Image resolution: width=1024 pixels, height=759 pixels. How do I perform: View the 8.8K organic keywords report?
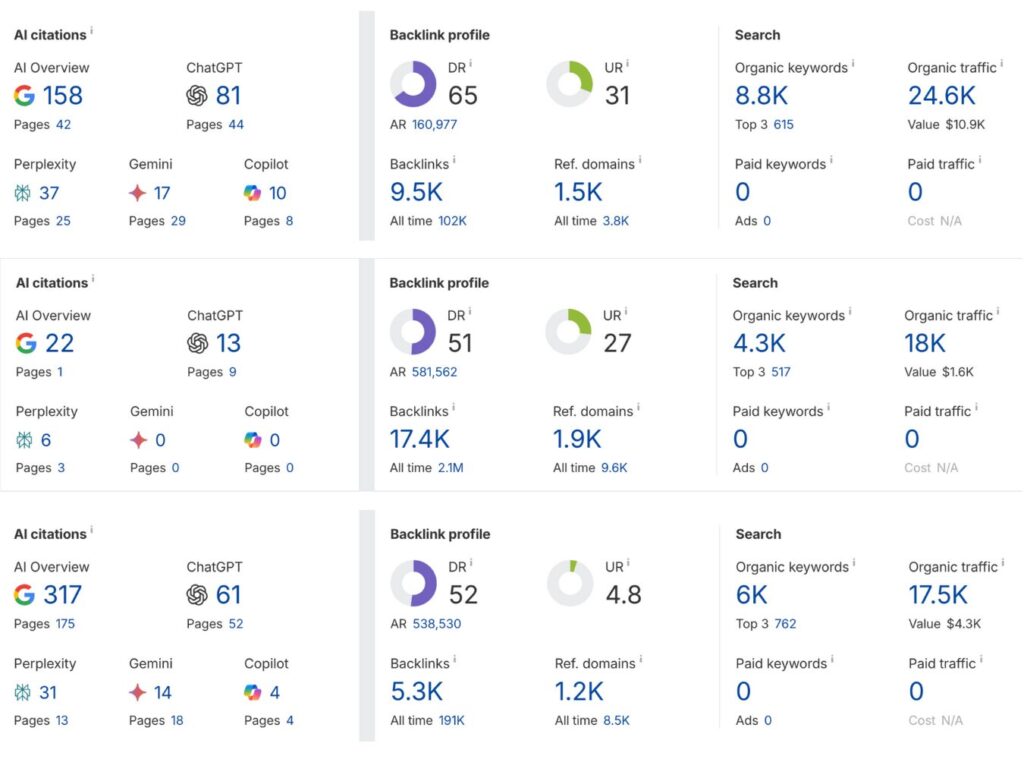760,96
